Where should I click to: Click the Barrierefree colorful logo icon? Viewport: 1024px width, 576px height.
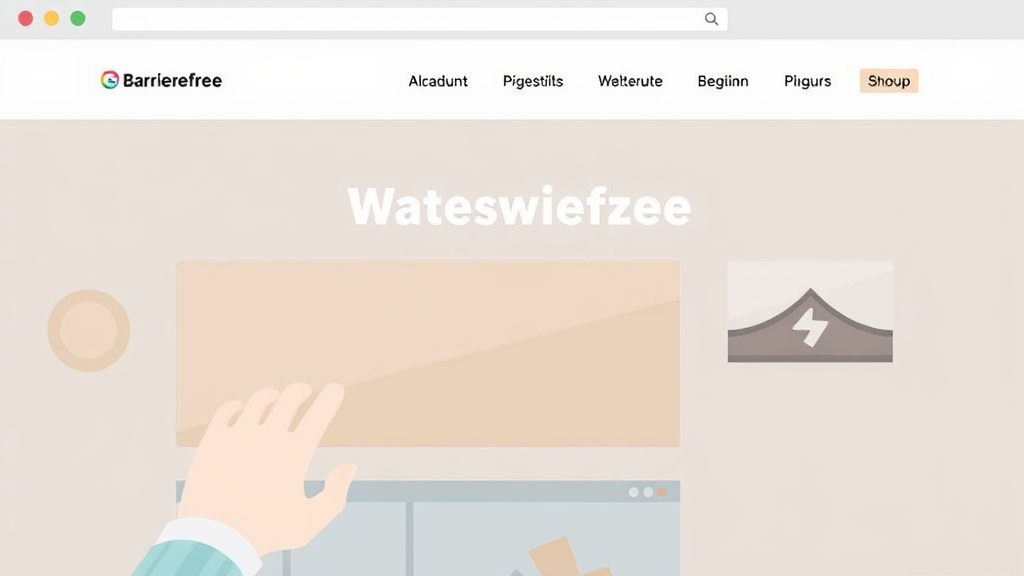coord(110,80)
